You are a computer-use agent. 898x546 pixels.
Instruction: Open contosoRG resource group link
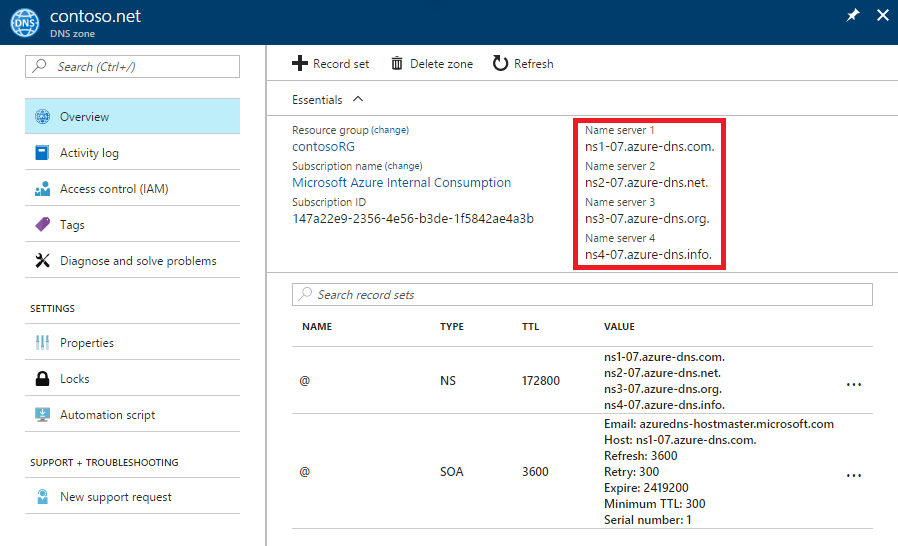(x=323, y=147)
